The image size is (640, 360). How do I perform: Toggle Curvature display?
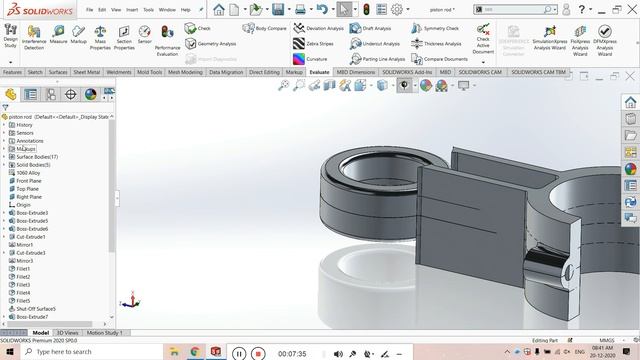click(x=310, y=59)
